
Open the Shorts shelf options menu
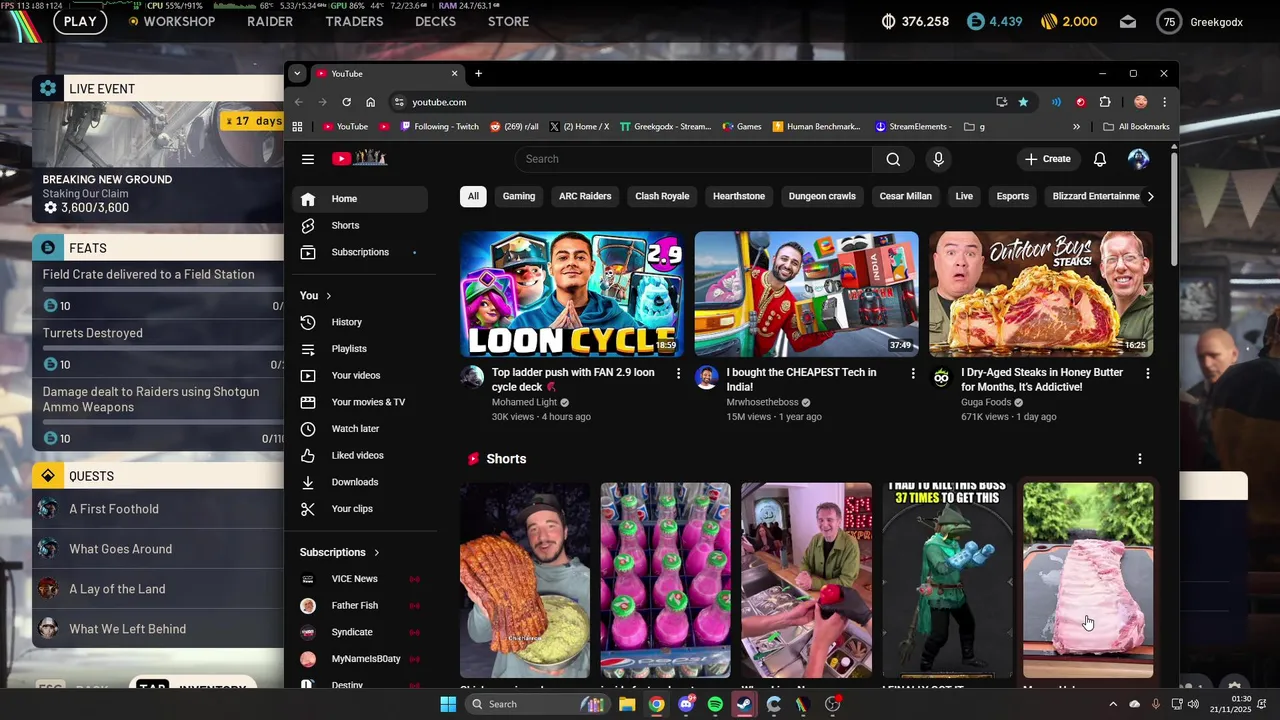click(x=1139, y=459)
